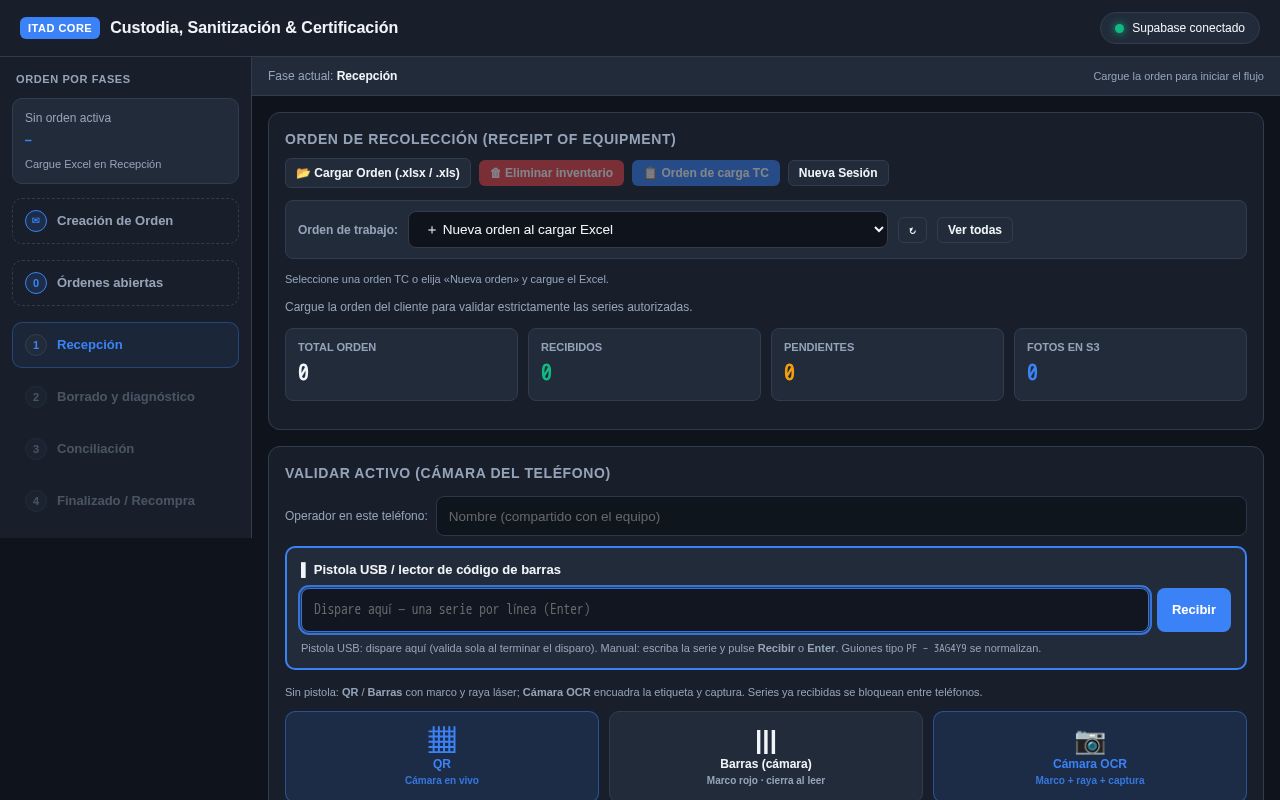Click the step 1 circle for Recepción

[36, 345]
